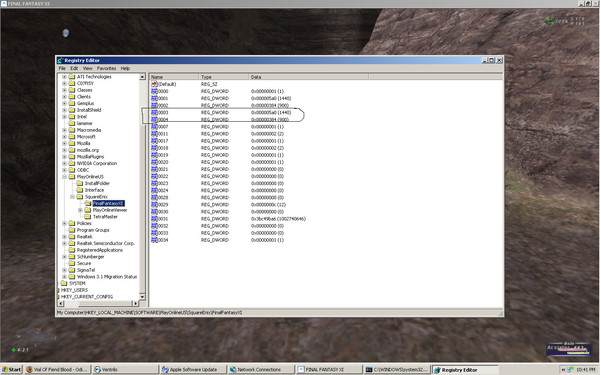Image resolution: width=600 pixels, height=375 pixels.
Task: Select the Windows 3.1 Migration Status key
Action: coord(107,277)
